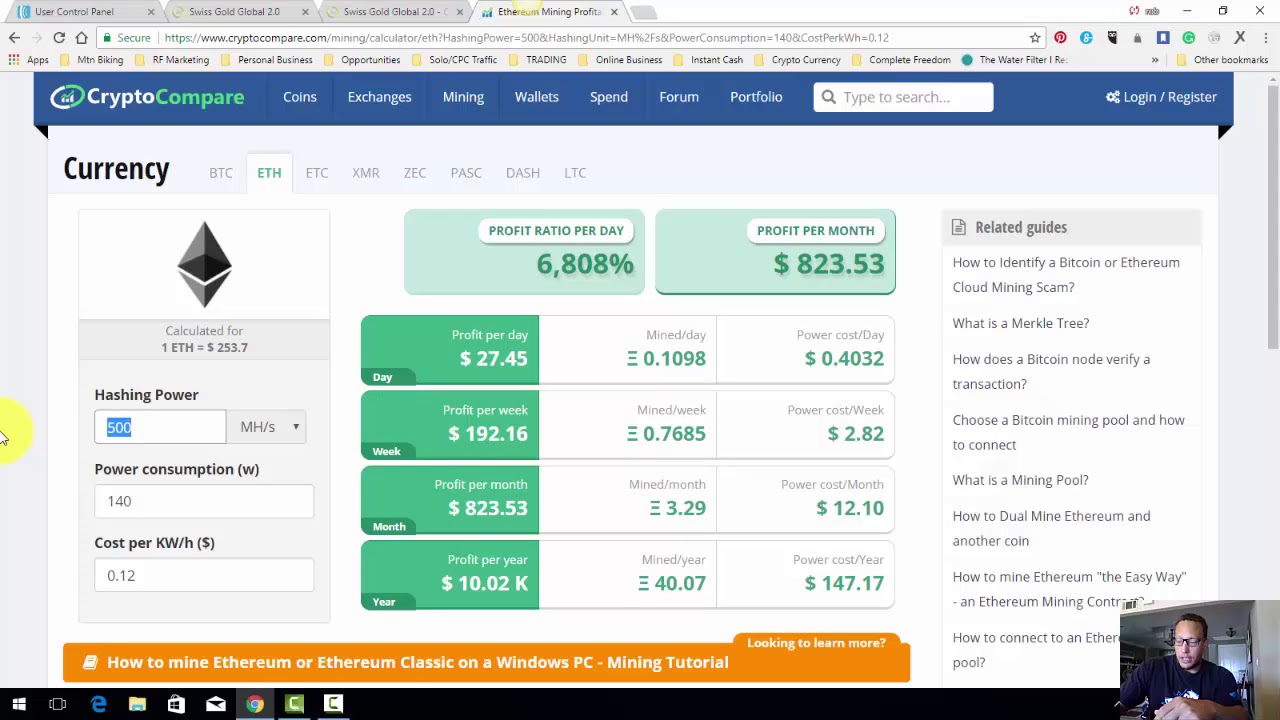Open the Other bookmarks folder
Screen dimensions: 1280x720
[x=1222, y=60]
